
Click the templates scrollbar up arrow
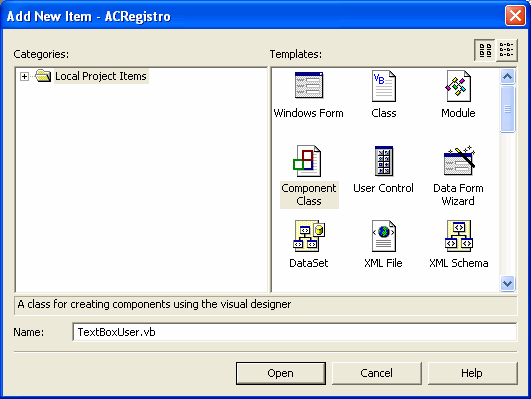507,77
